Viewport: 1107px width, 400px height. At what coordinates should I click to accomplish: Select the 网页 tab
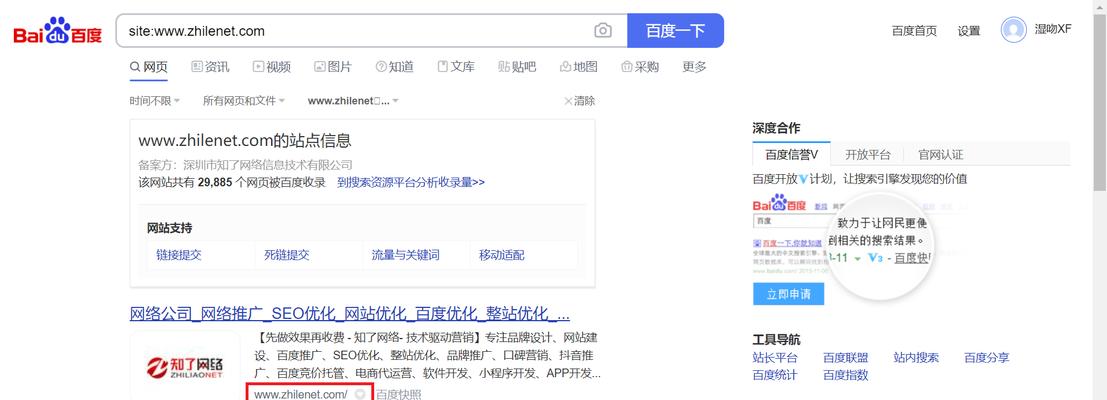149,67
